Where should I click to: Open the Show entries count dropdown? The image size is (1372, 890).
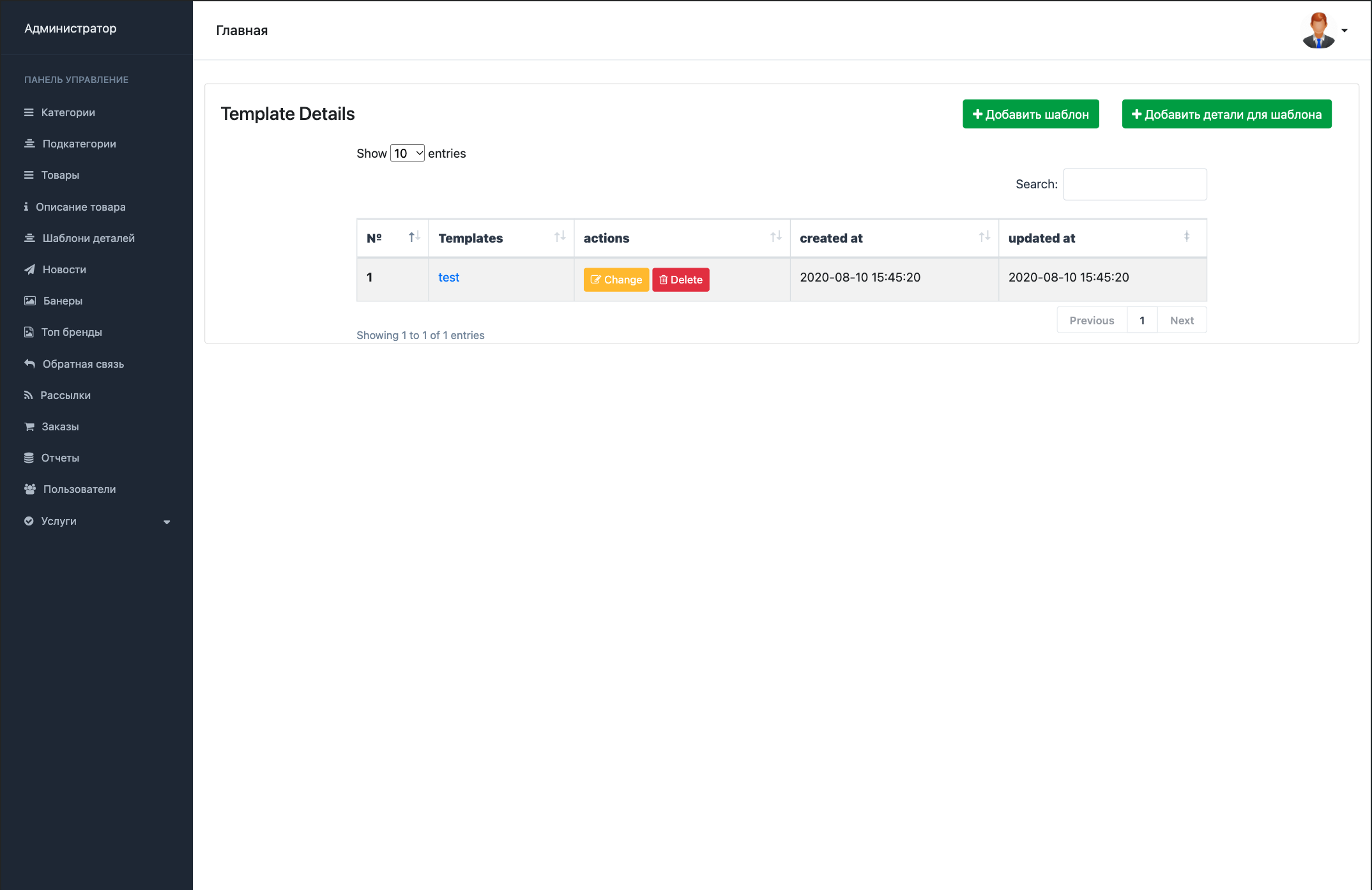coord(408,153)
